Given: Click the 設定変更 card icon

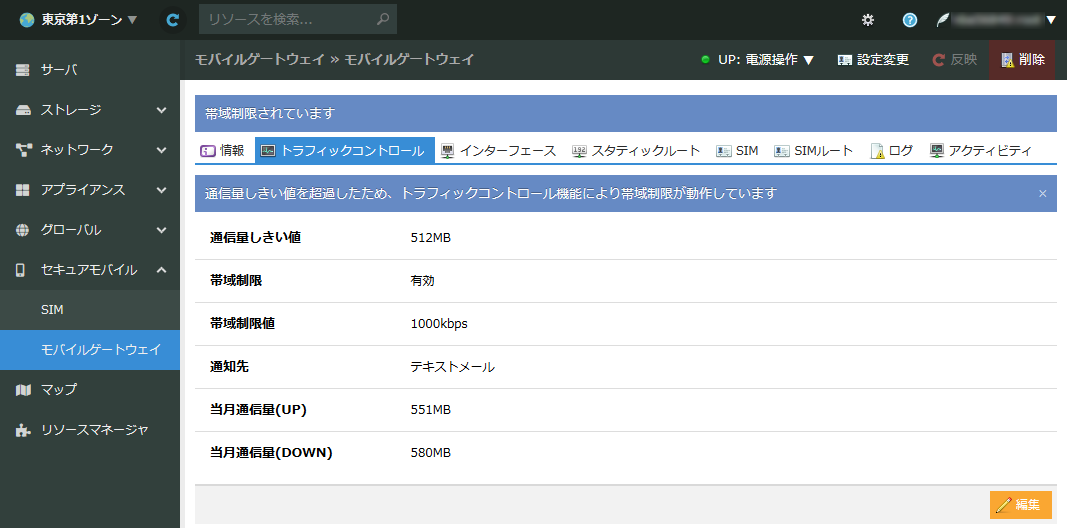Looking at the screenshot, I should [x=844, y=60].
